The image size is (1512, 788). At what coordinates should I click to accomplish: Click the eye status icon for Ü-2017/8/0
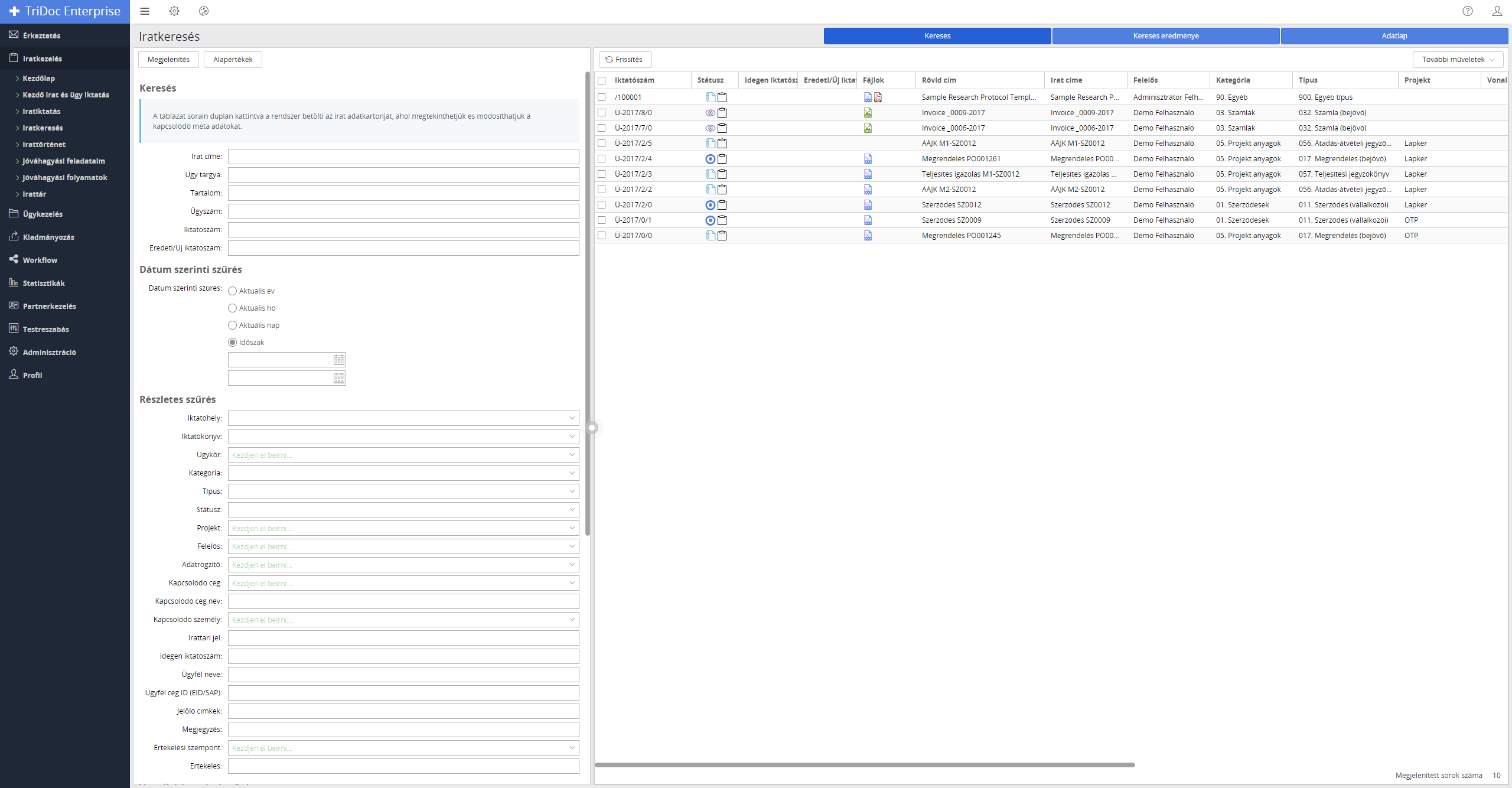[x=710, y=113]
